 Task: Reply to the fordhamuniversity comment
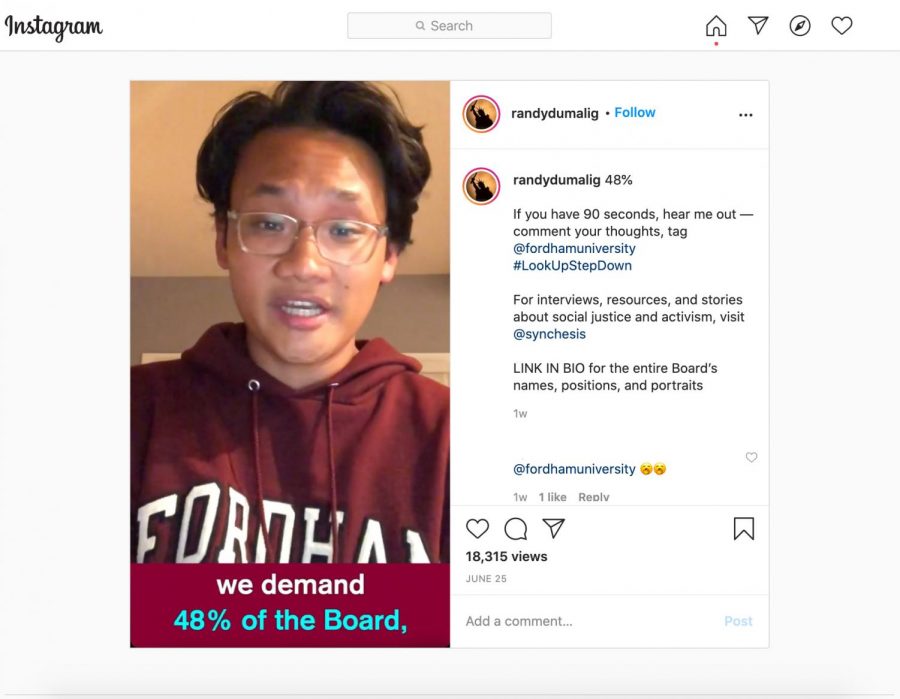point(593,497)
